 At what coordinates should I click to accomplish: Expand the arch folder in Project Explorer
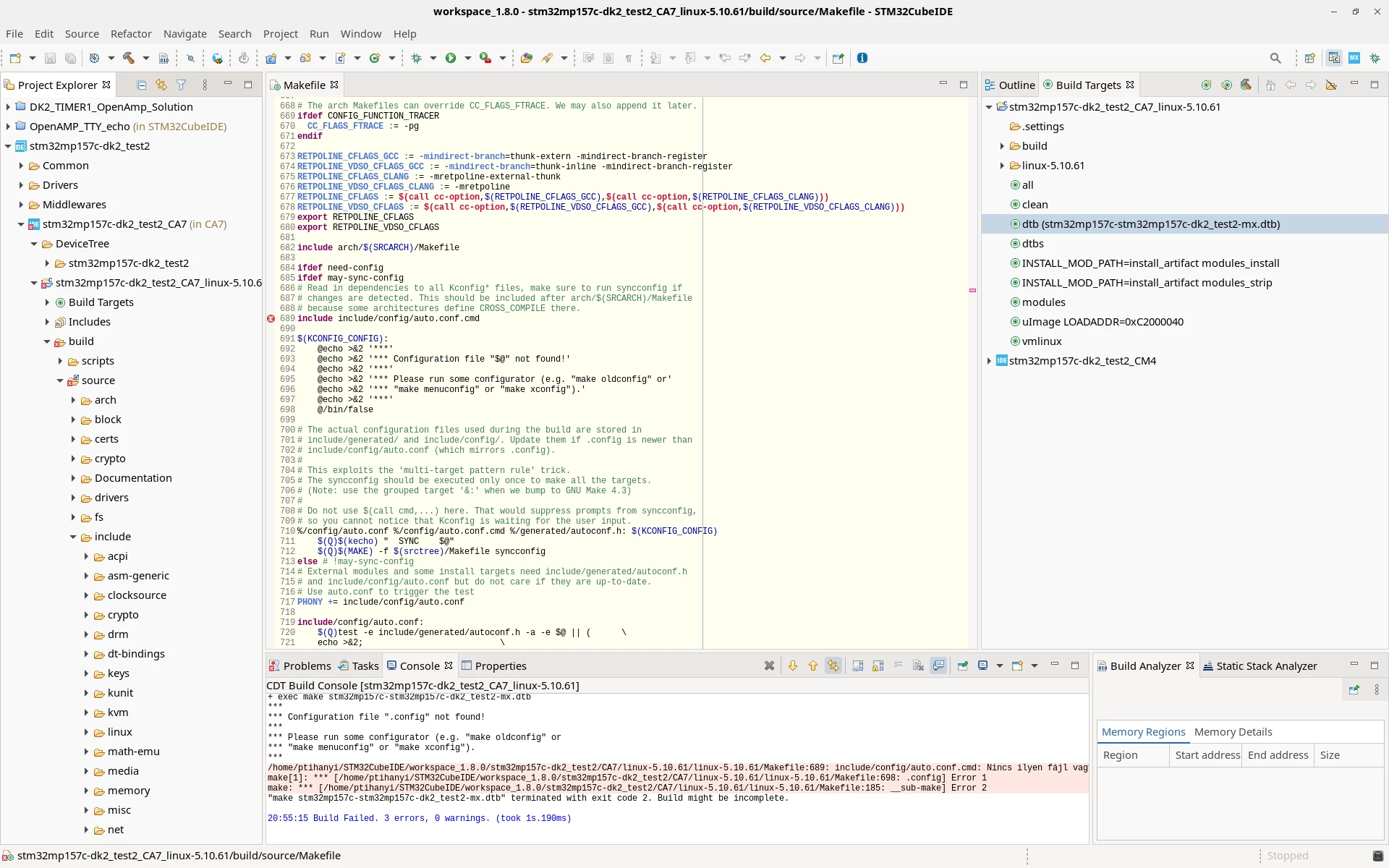[x=73, y=400]
